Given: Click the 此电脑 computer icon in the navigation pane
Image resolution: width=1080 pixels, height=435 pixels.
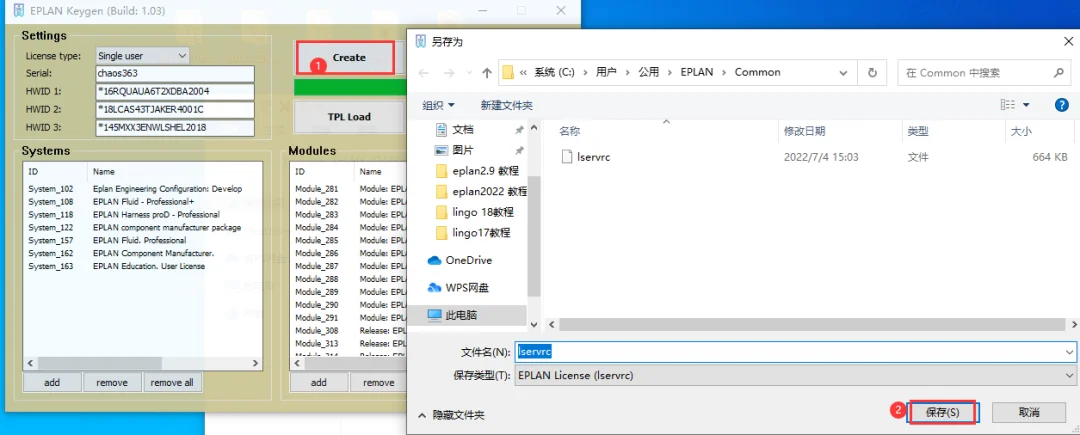Looking at the screenshot, I should tap(434, 315).
